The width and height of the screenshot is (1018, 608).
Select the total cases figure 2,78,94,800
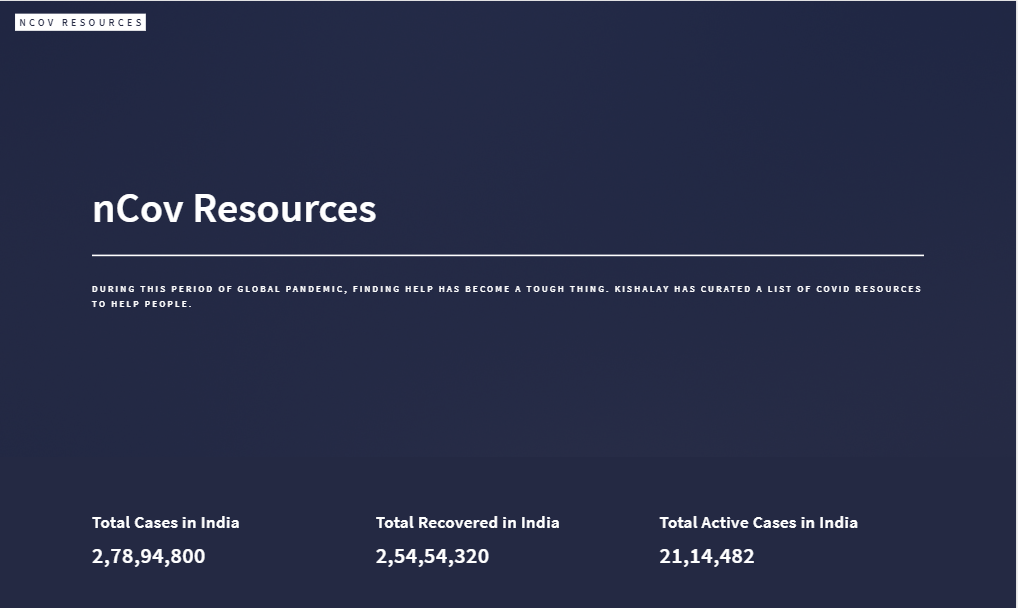(148, 556)
